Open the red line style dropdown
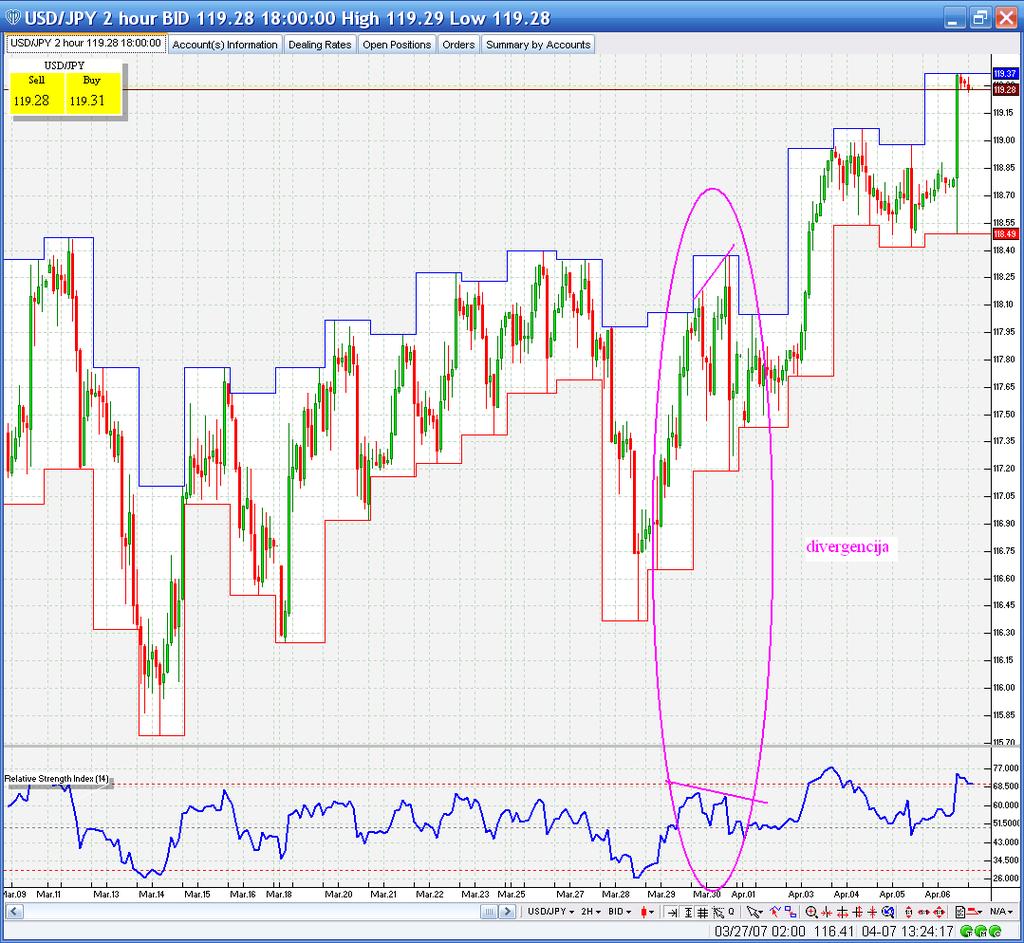 975,912
